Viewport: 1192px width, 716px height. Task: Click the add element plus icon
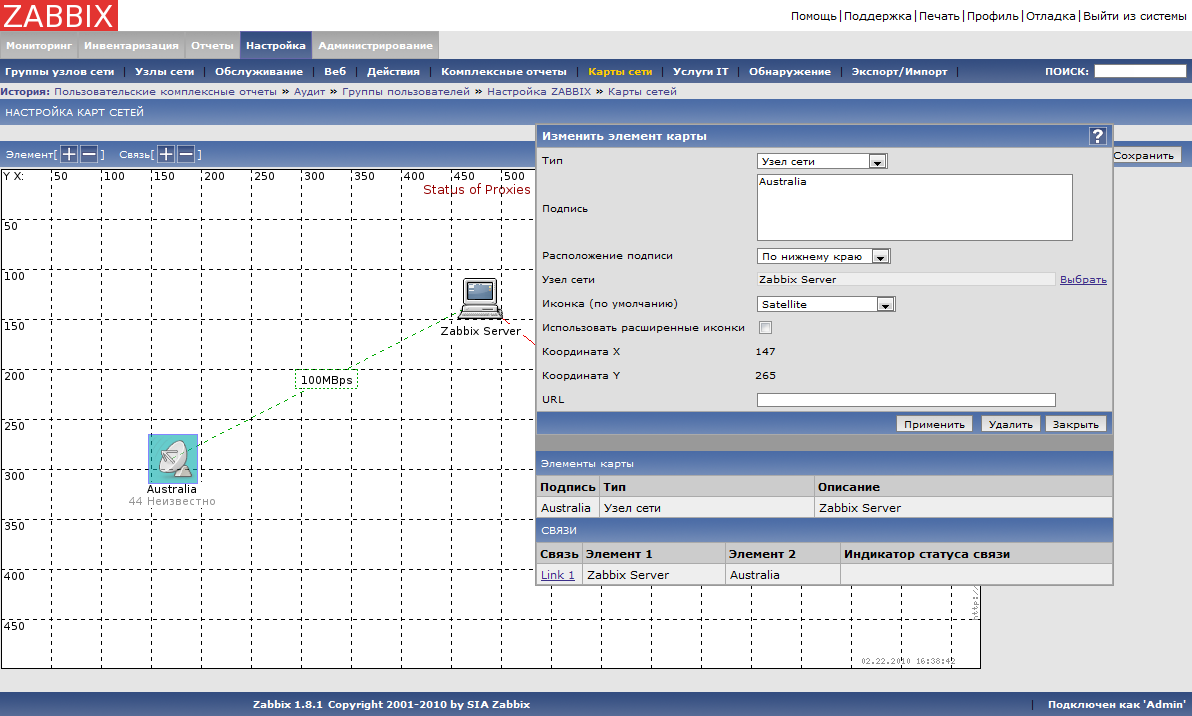[69, 154]
